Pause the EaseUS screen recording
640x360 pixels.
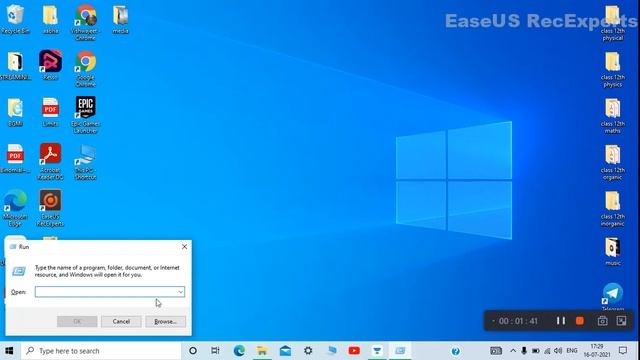pyautogui.click(x=561, y=321)
